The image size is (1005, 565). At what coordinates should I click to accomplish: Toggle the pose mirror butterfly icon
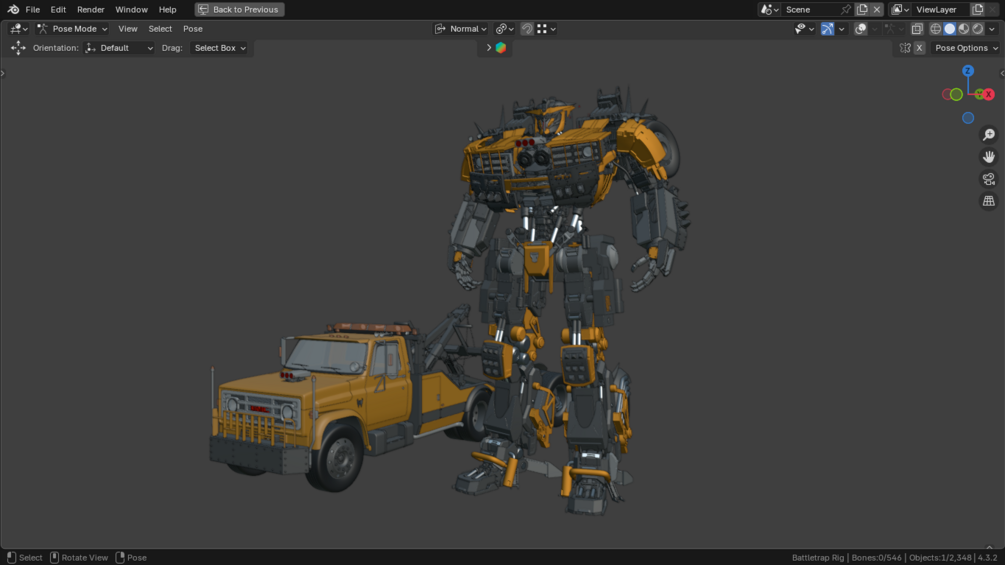click(x=905, y=48)
